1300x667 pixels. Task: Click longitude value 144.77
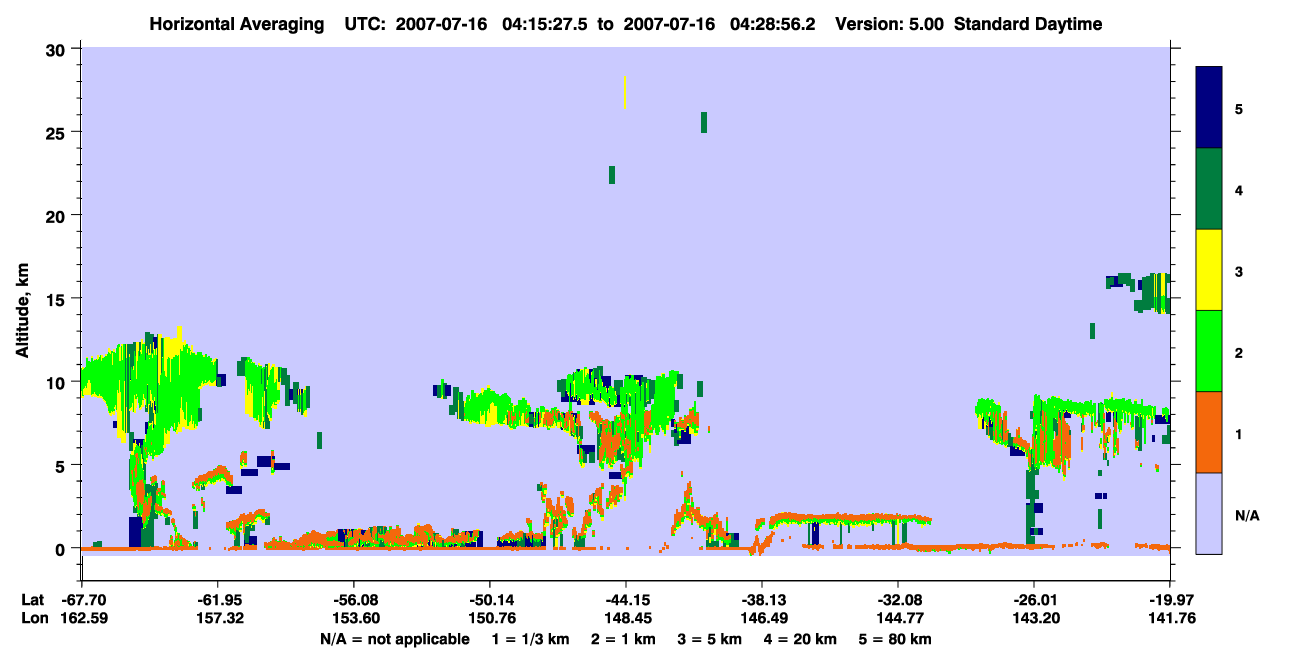coord(898,617)
